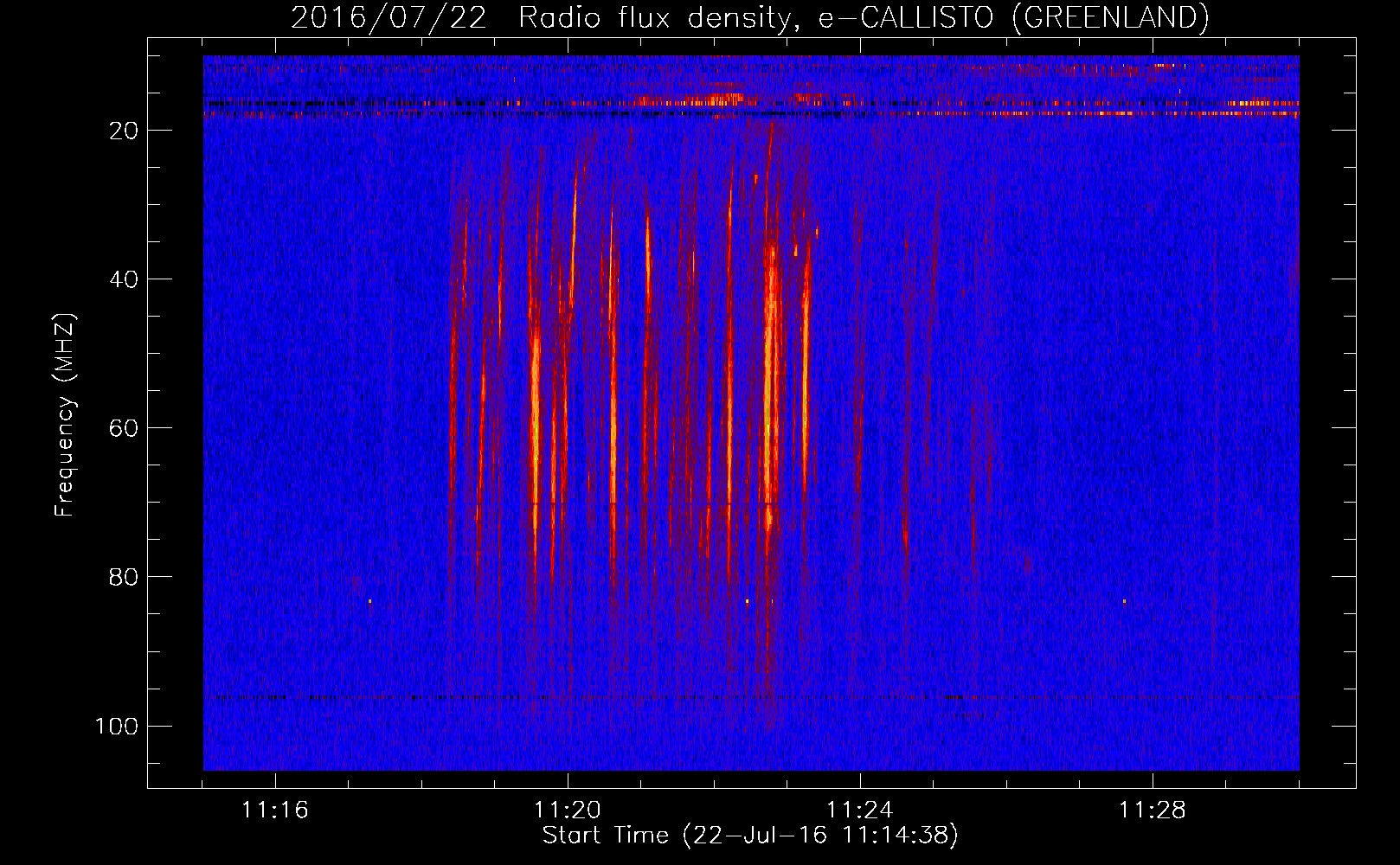The width and height of the screenshot is (1400, 865).
Task: Click the 80 MHz frequency tick label
Action: click(124, 577)
